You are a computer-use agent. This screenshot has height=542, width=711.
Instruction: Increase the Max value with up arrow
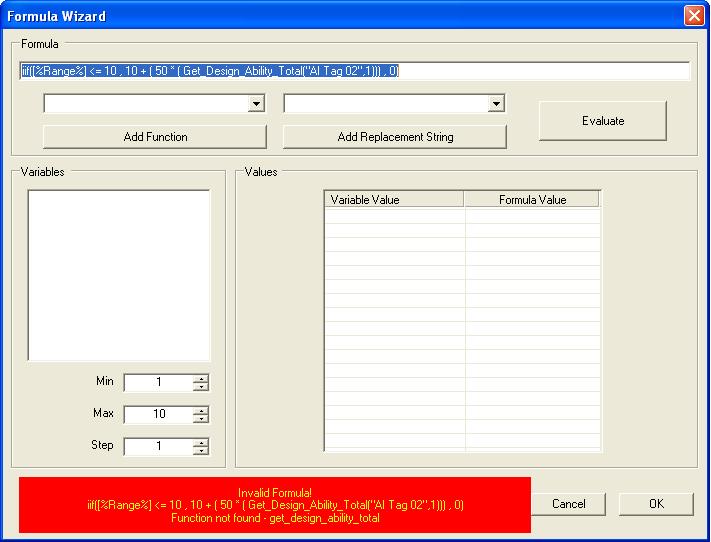coord(201,411)
